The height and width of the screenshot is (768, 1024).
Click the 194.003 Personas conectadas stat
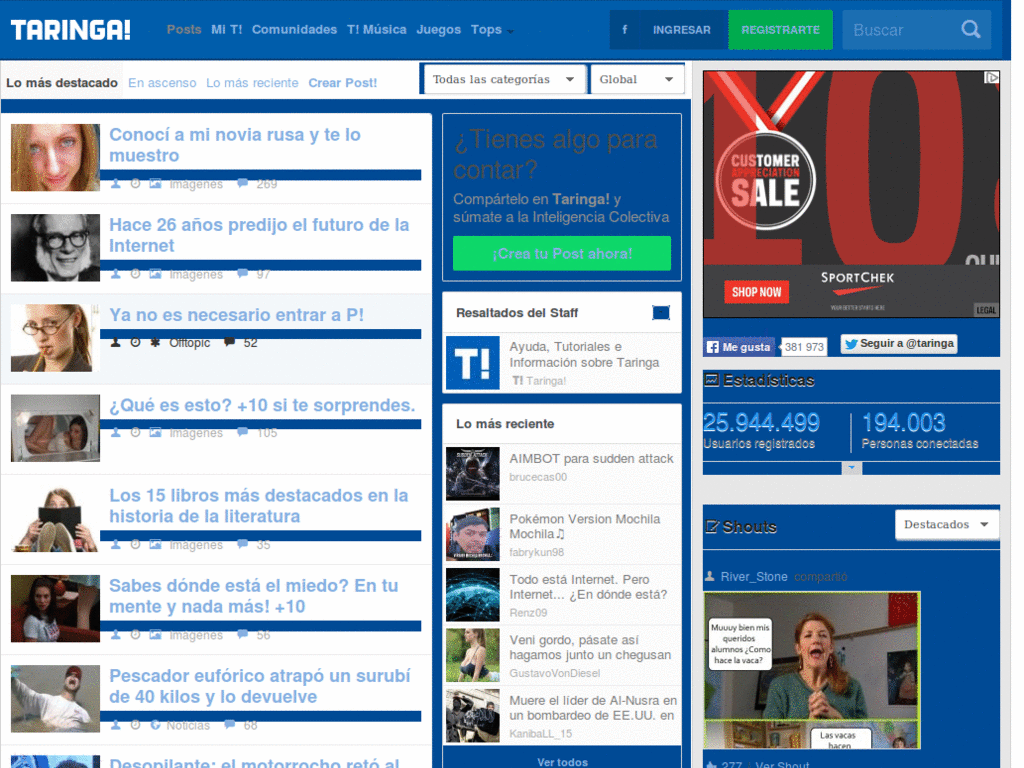click(920, 430)
